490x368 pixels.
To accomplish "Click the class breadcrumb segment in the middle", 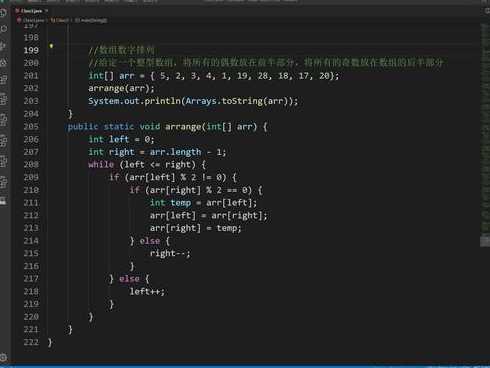I will point(60,20).
